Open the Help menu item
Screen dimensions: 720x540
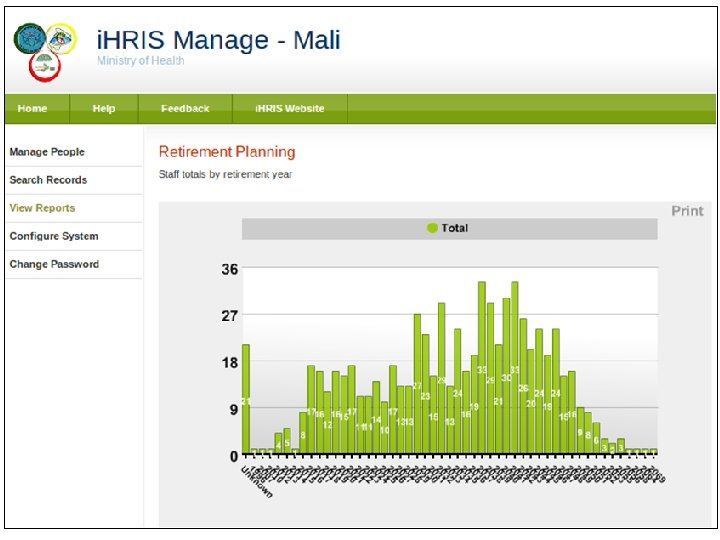[x=104, y=109]
